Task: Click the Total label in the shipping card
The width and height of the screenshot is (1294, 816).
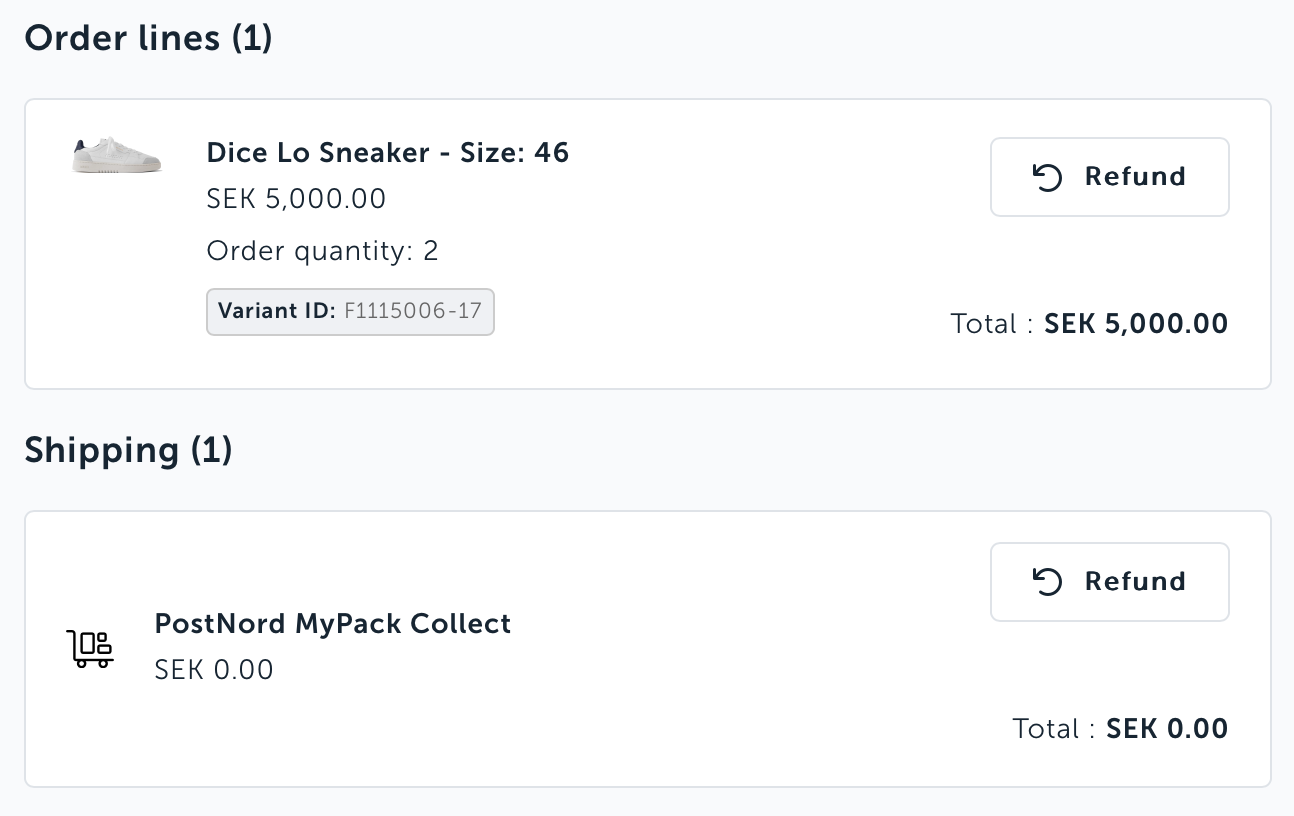Action: click(x=1046, y=729)
